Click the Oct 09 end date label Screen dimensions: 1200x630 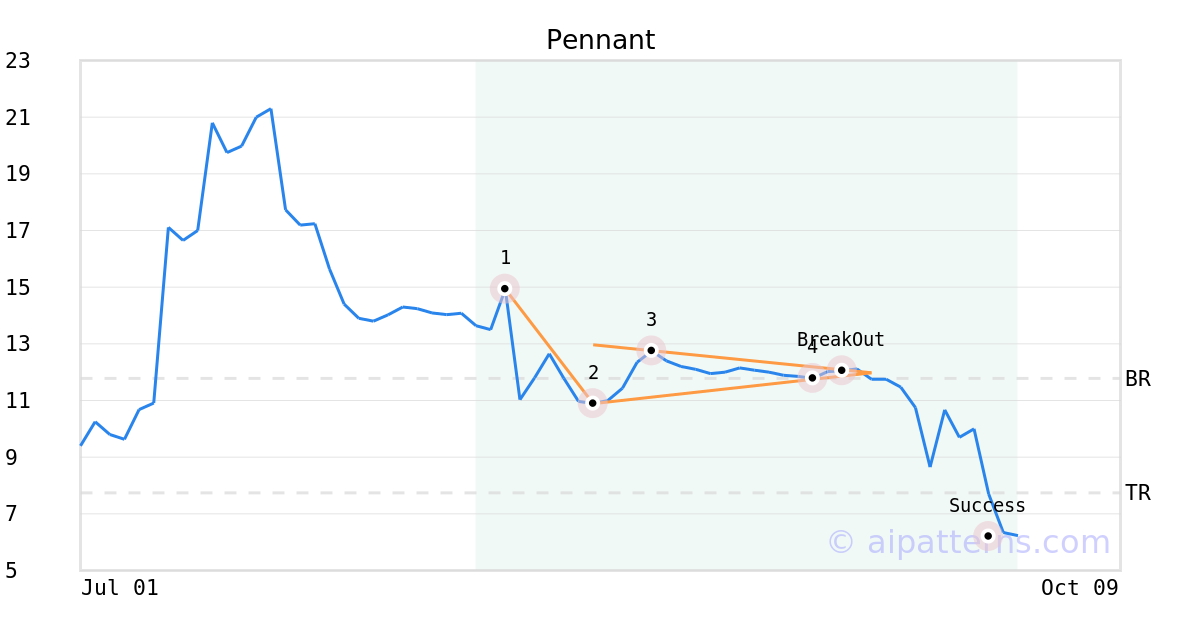tap(1079, 588)
